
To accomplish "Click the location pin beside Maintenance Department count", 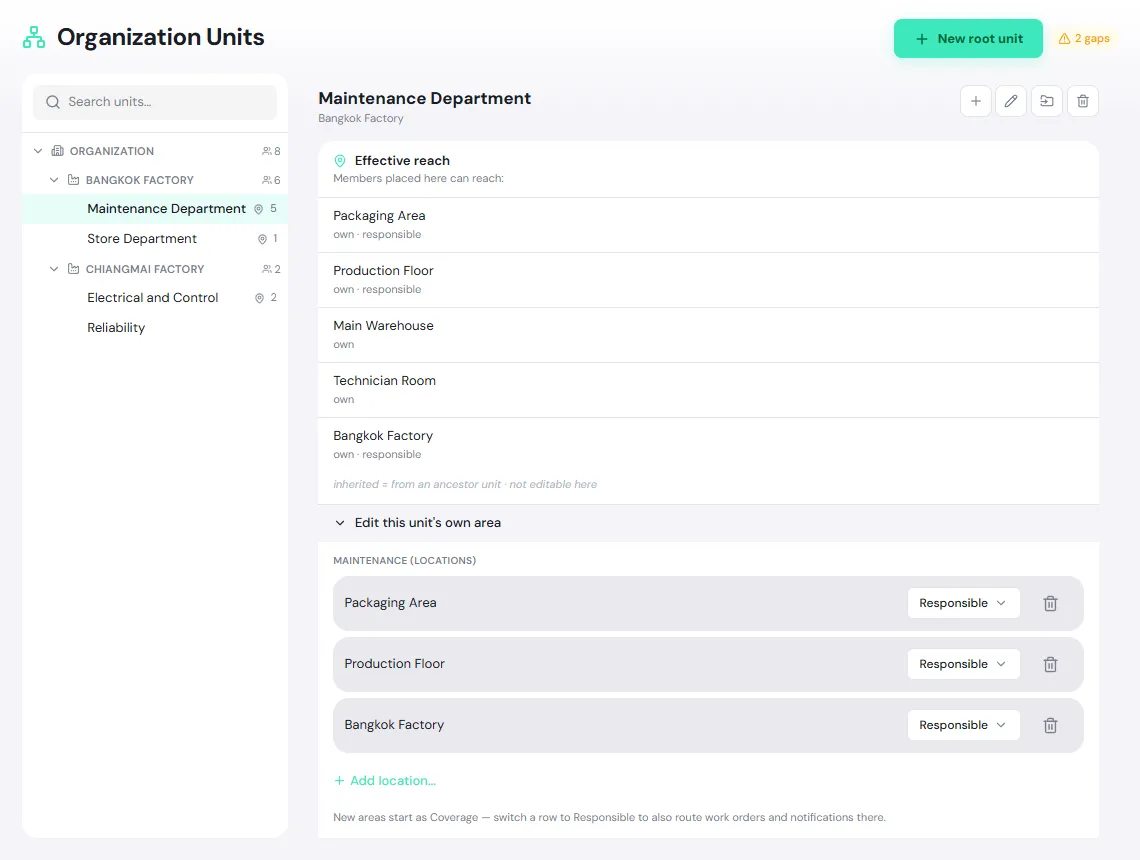I will point(258,209).
